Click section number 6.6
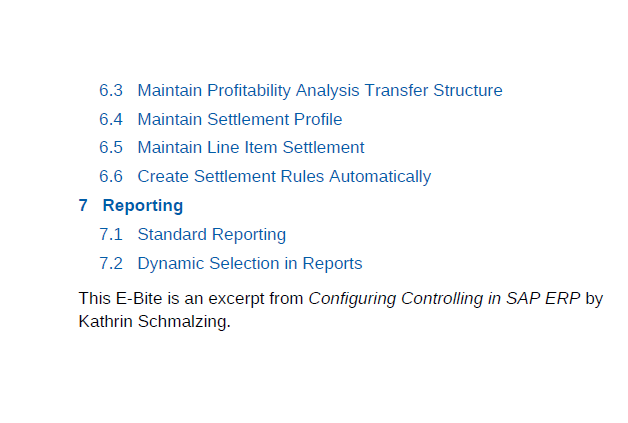 [111, 177]
